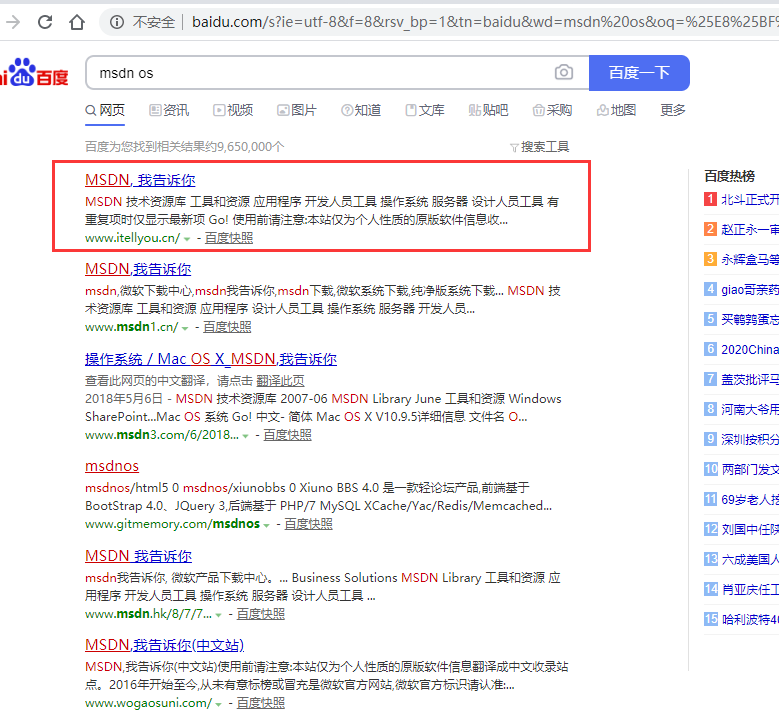The width and height of the screenshot is (779, 712).
Task: Expand dropdown arrow after www.msdn.hk URL
Action: (219, 615)
